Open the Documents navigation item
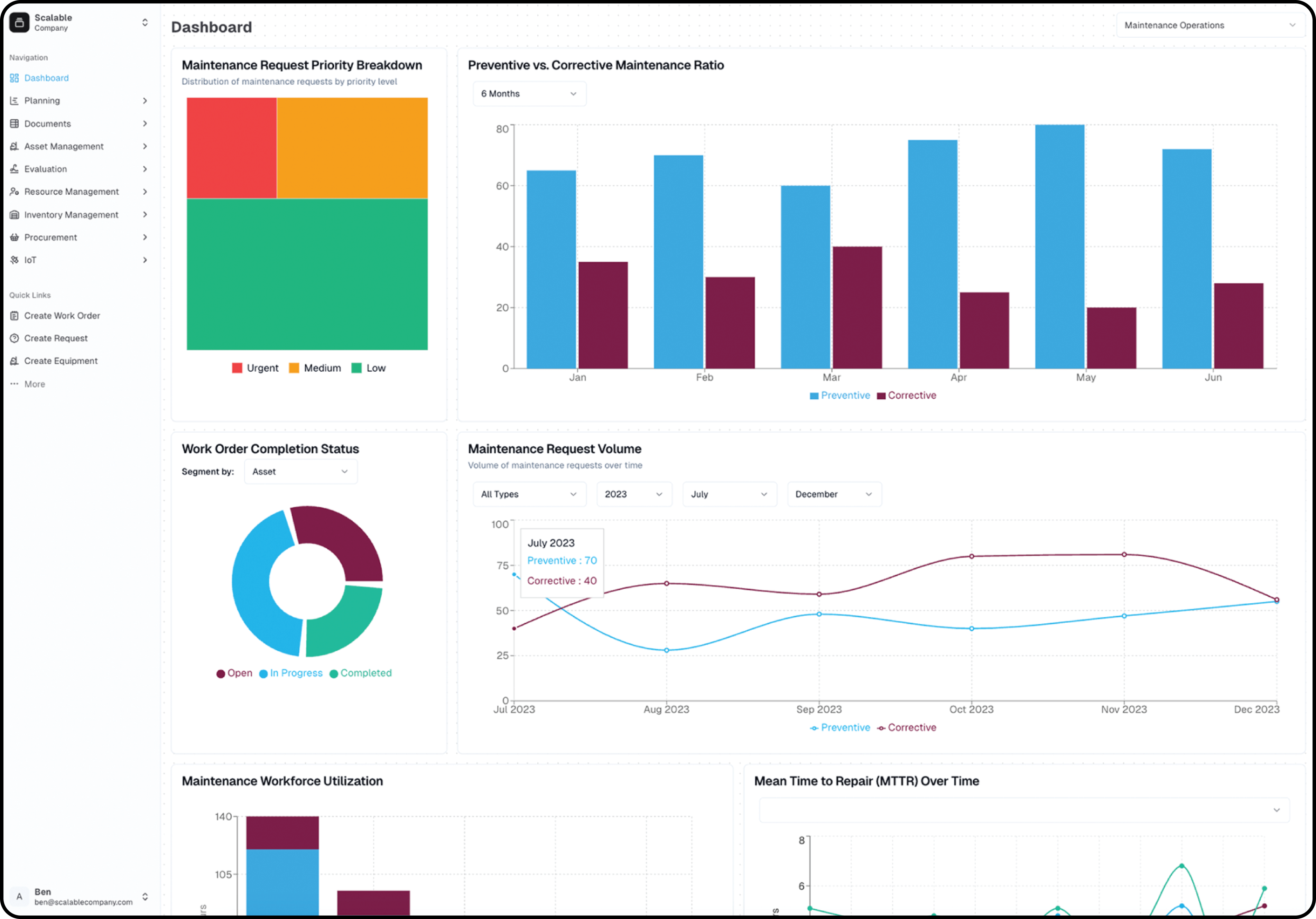This screenshot has width=1316, height=919. click(x=78, y=124)
